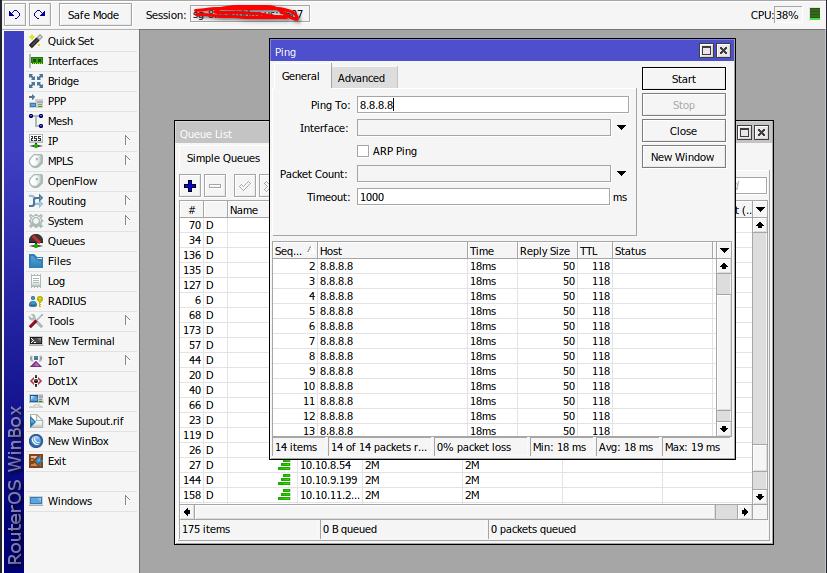827x573 pixels.
Task: Click the Tools icon
Action: pyautogui.click(x=36, y=321)
